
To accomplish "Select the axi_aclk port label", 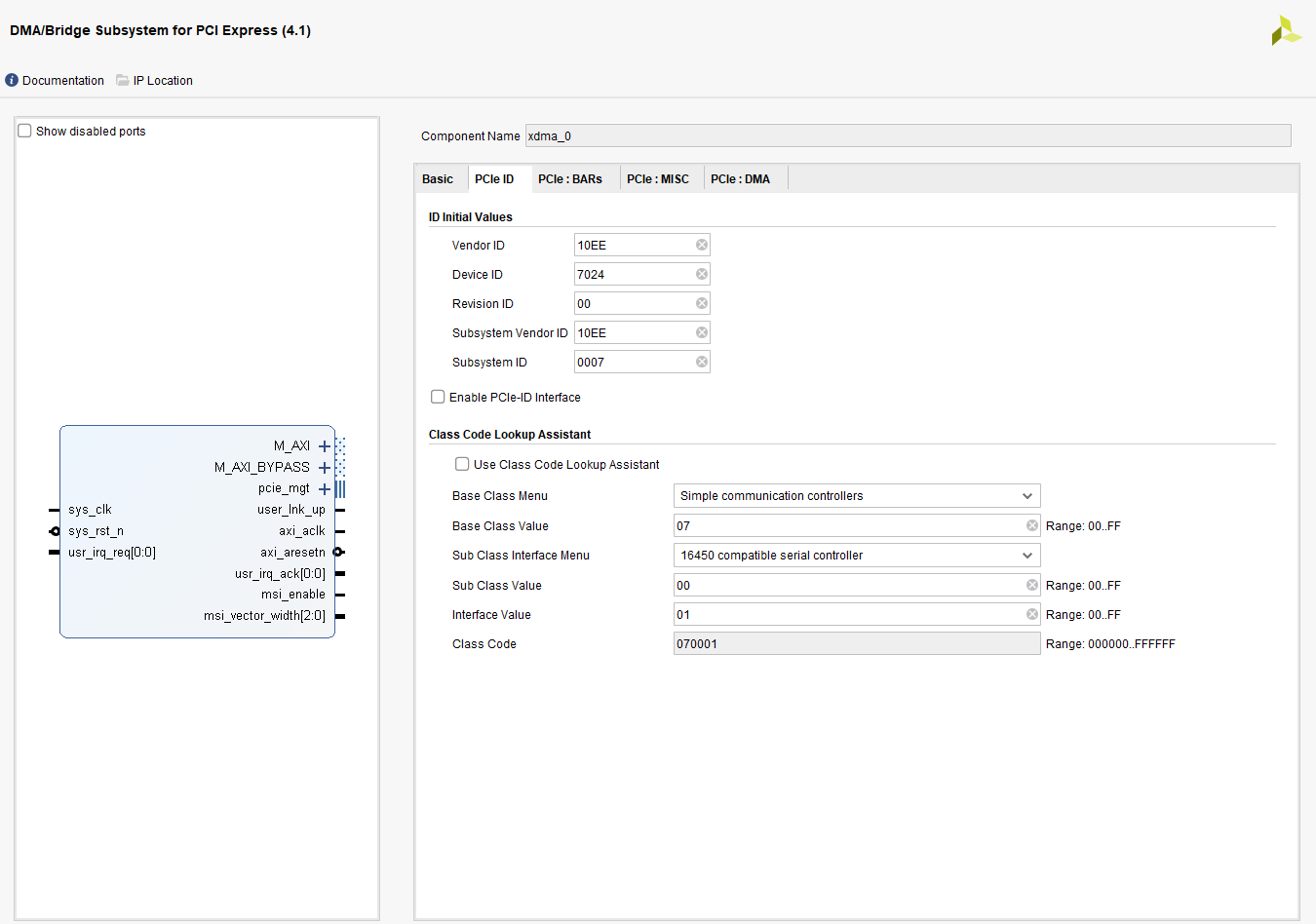I will [302, 531].
